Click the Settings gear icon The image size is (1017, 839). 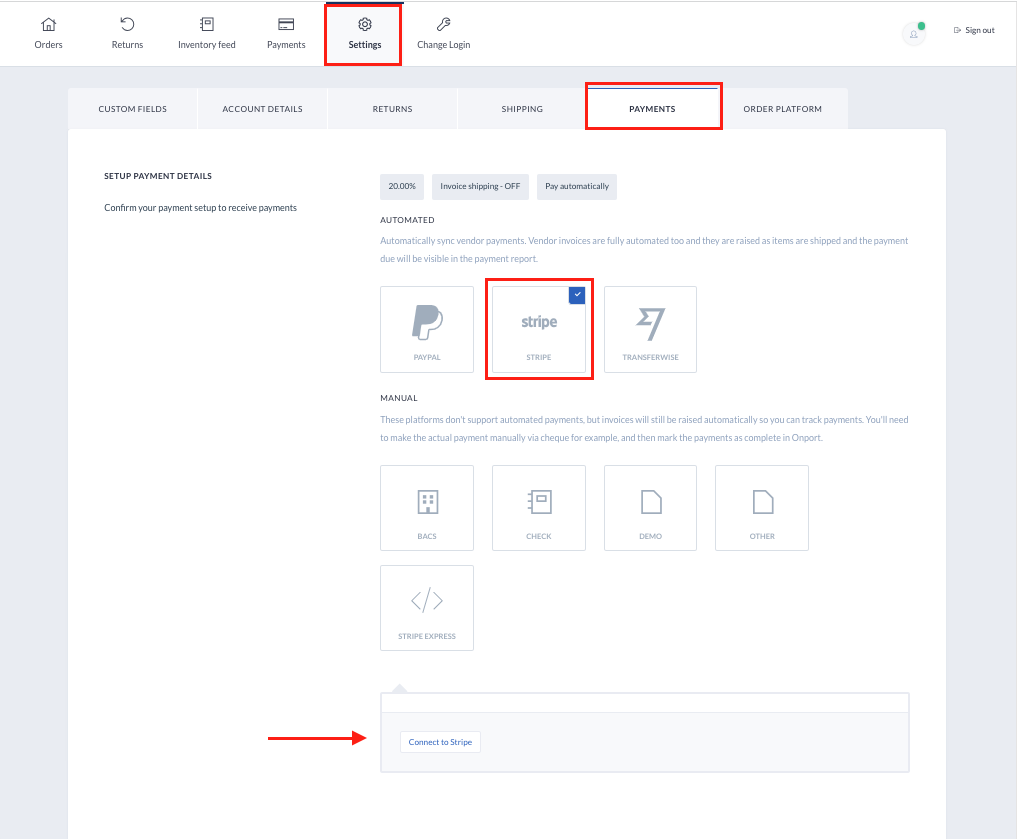365,25
